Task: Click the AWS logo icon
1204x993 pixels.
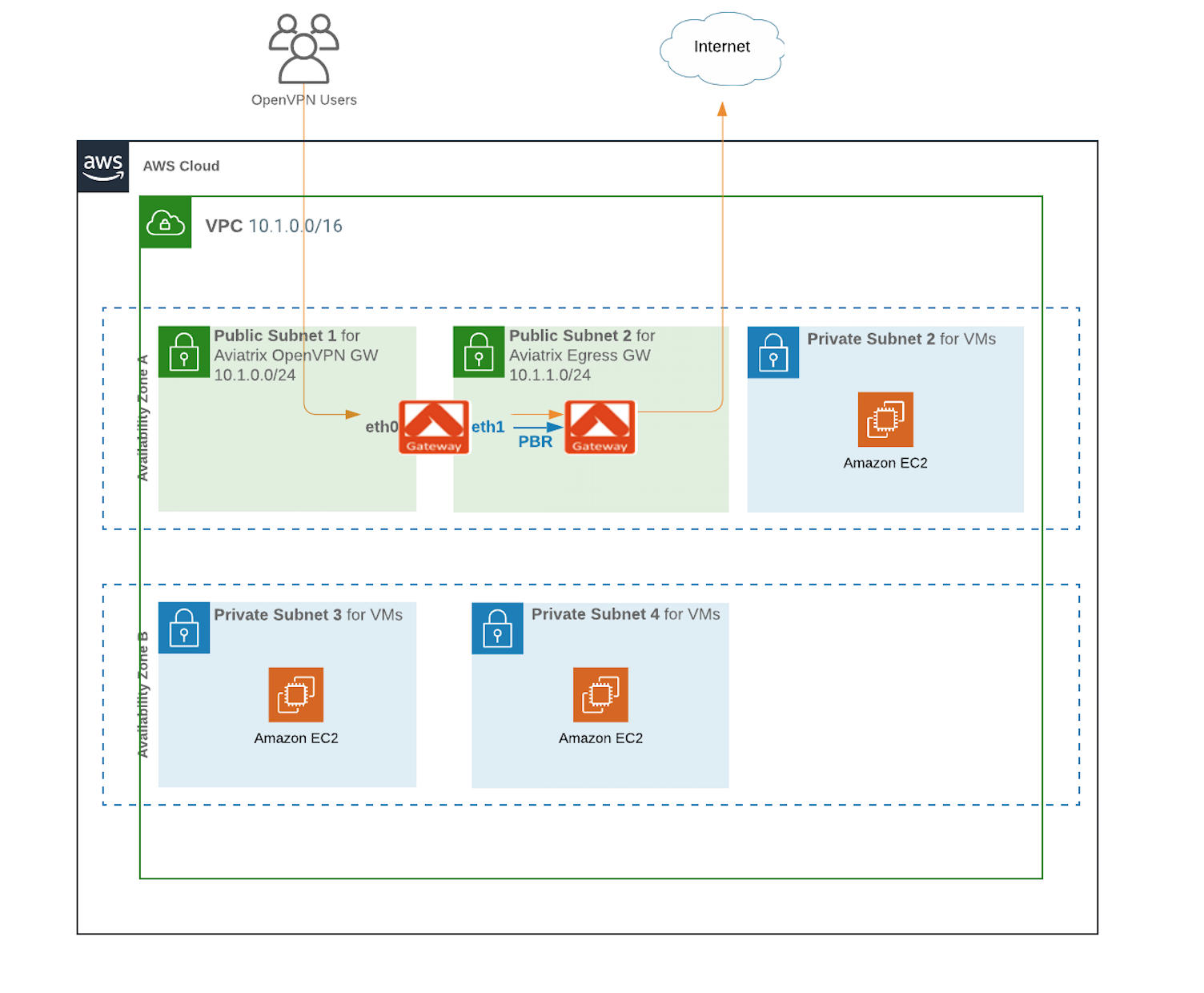Action: click(x=103, y=167)
